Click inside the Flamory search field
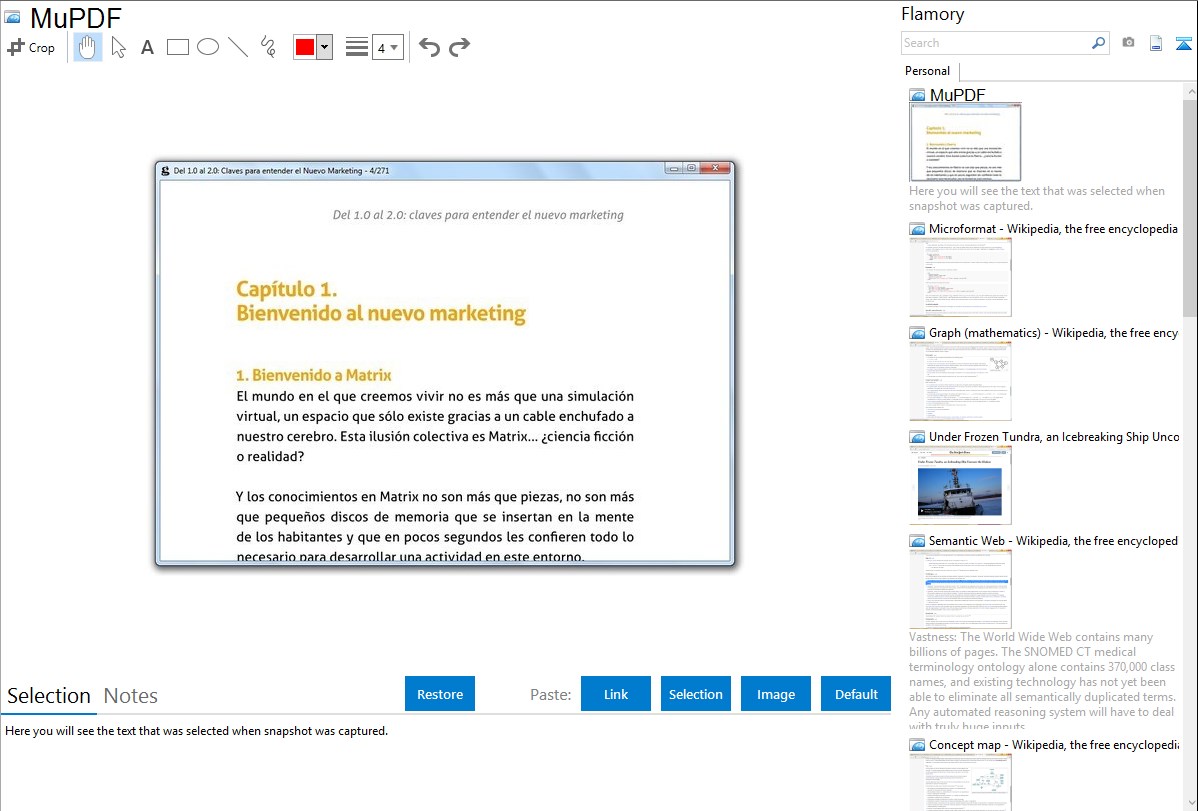 pos(996,43)
